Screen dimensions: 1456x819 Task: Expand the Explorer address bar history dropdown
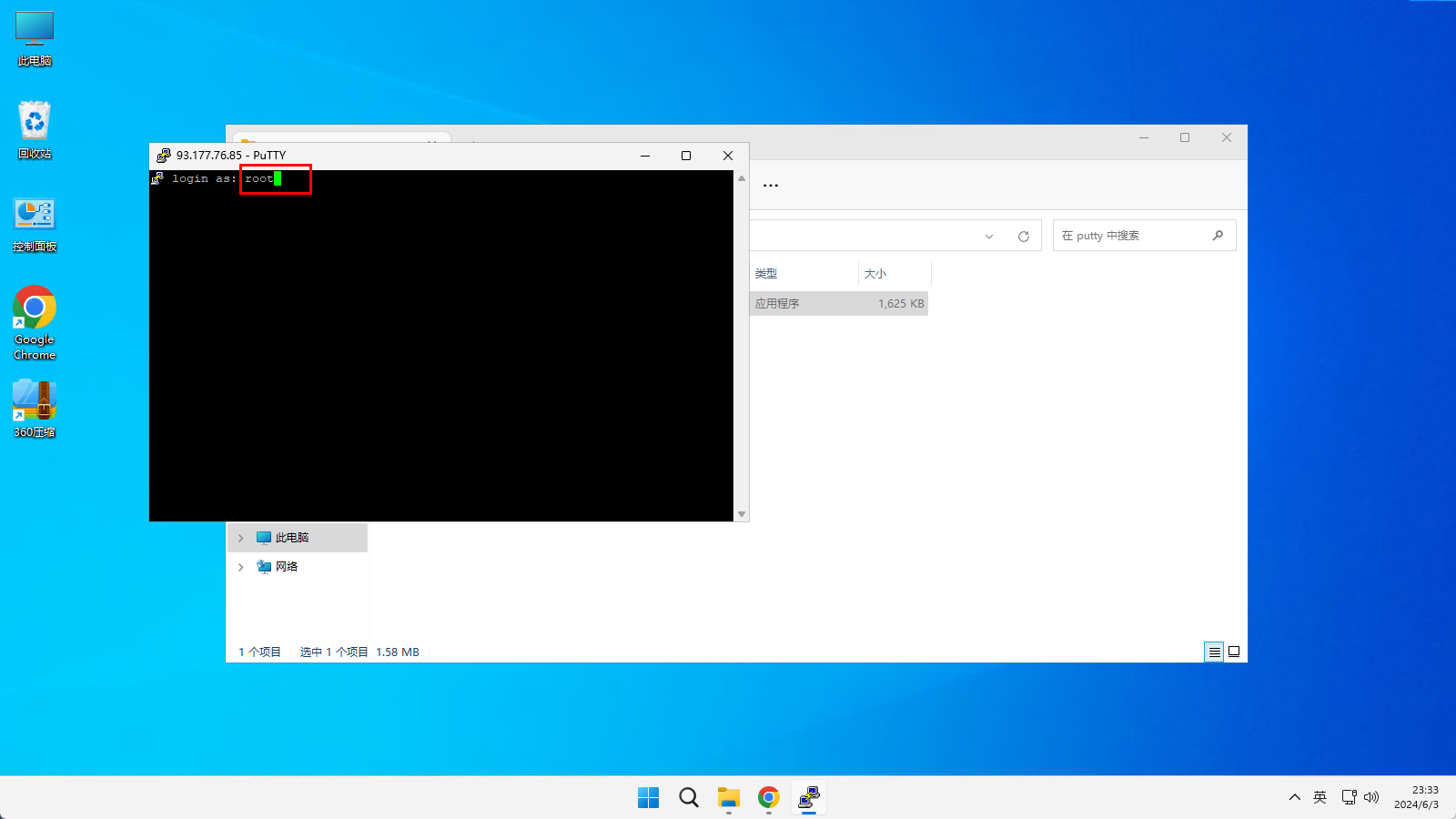(989, 237)
